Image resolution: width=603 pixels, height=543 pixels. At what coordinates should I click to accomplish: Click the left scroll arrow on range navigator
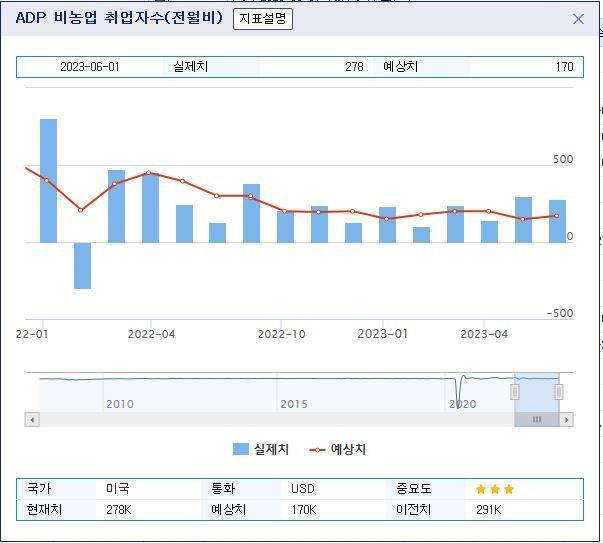tap(32, 420)
